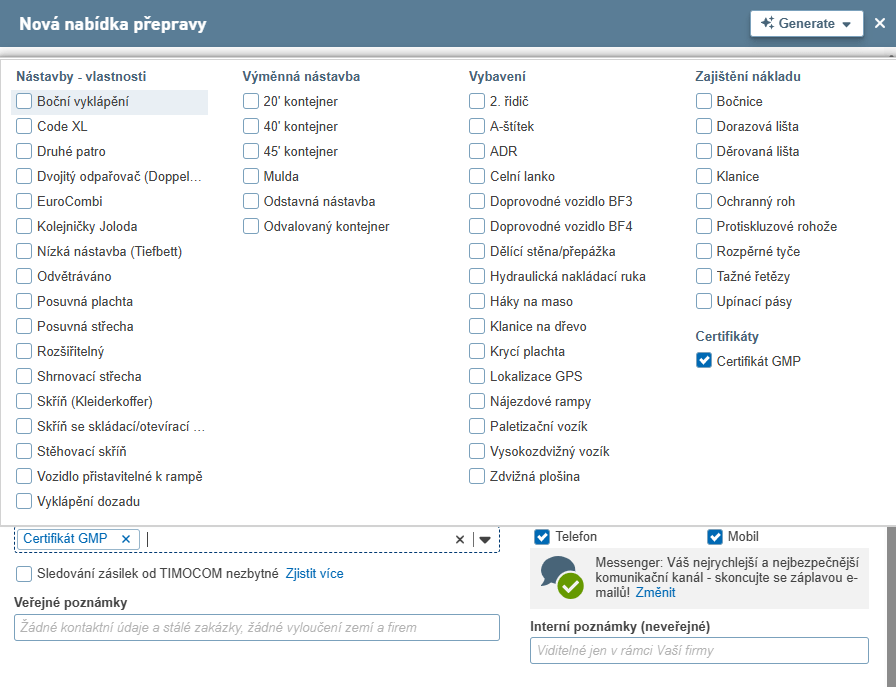This screenshot has width=896, height=687.
Task: Open the Zjistit více link
Action: (x=314, y=574)
